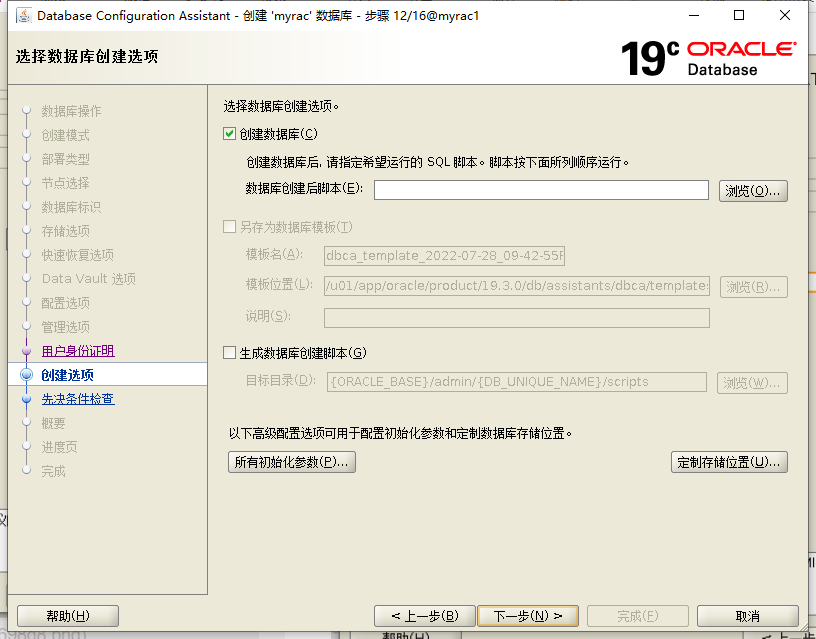Screen dimensions: 816x639
Task: Click the 概要 step in sidebar
Action: click(54, 423)
